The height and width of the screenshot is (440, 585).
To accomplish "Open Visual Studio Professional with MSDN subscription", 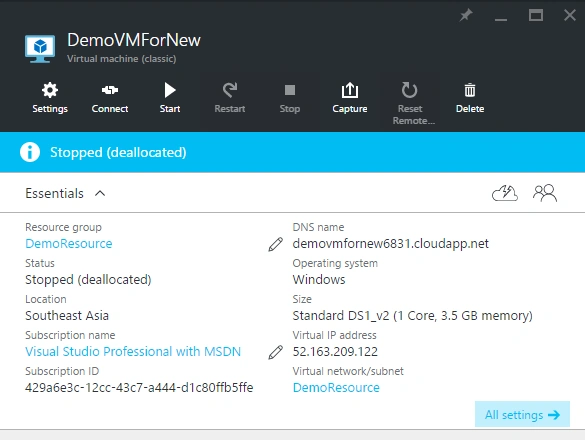I will pos(133,352).
